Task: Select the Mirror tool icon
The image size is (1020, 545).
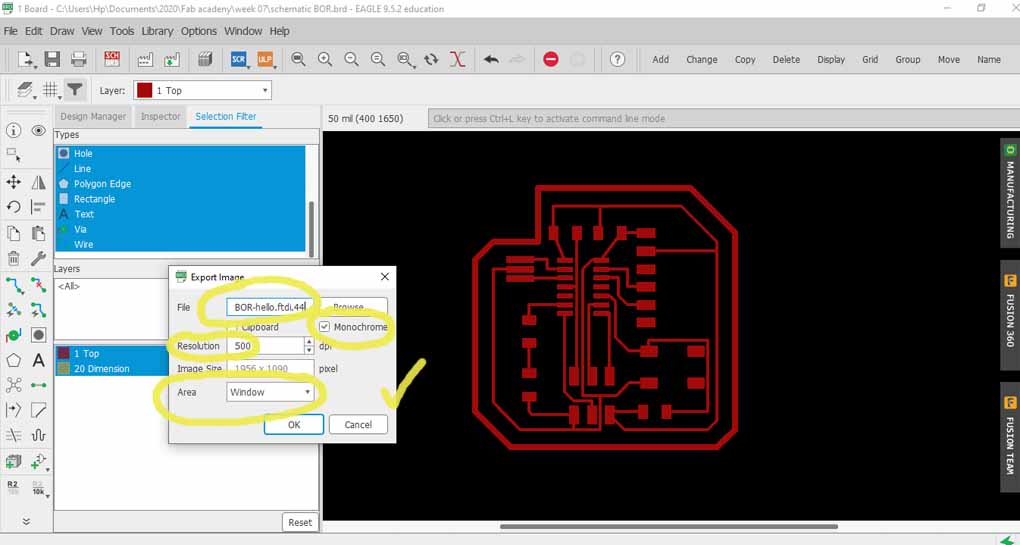Action: click(x=38, y=181)
